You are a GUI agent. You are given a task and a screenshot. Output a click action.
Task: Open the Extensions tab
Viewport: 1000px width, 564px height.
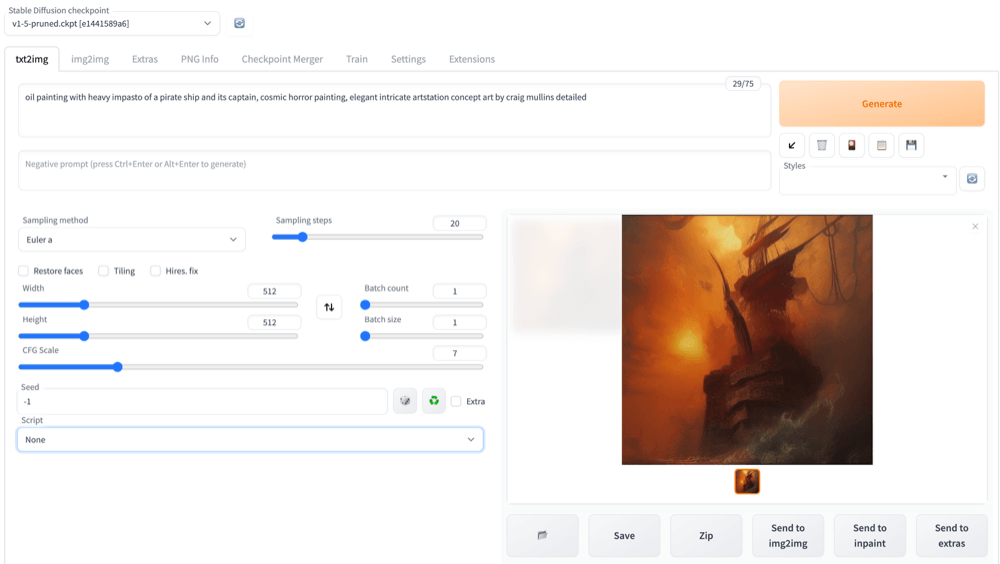coord(472,59)
